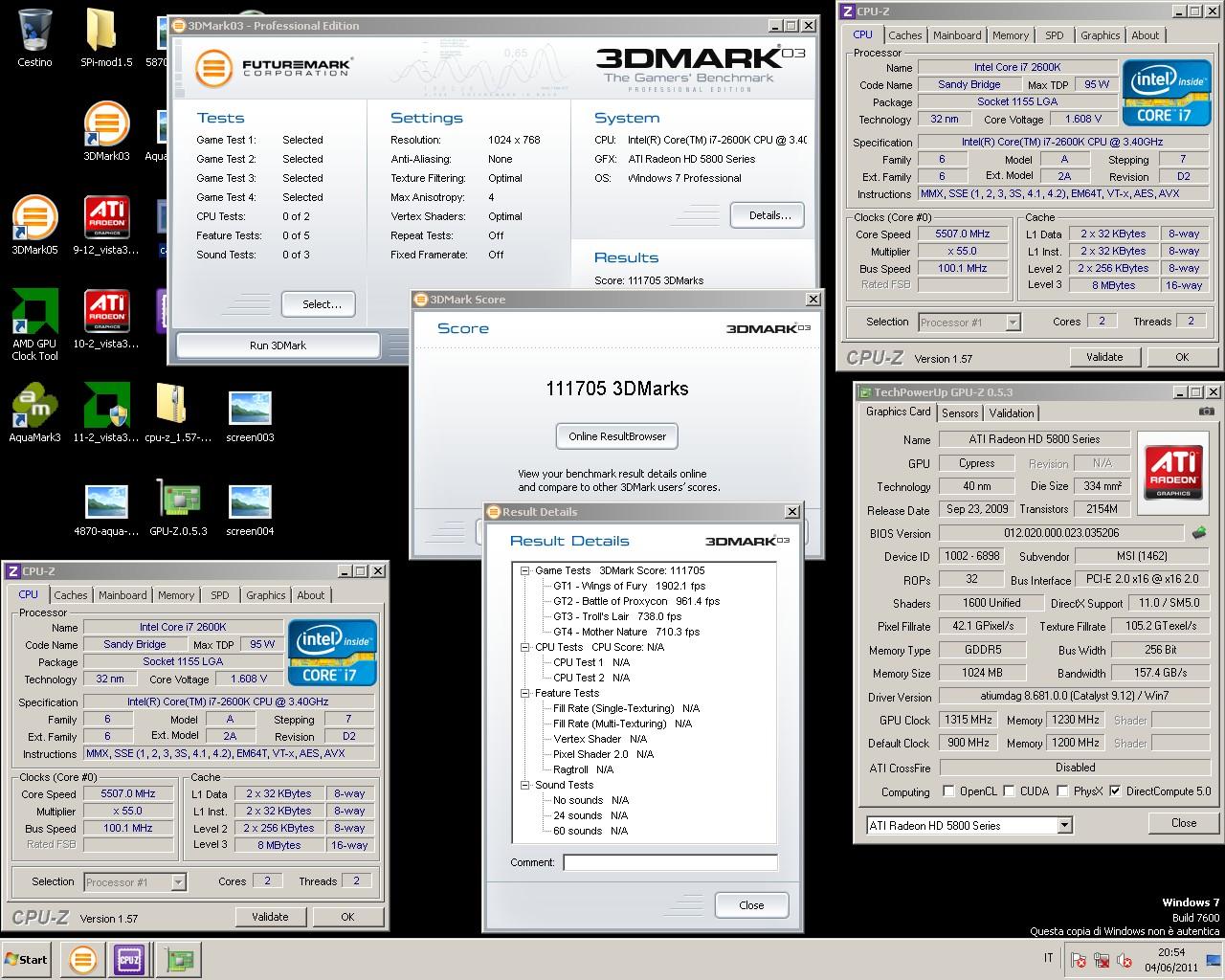
Task: Click the Intel Core i7 logo in top CPU-Z
Action: (1165, 94)
